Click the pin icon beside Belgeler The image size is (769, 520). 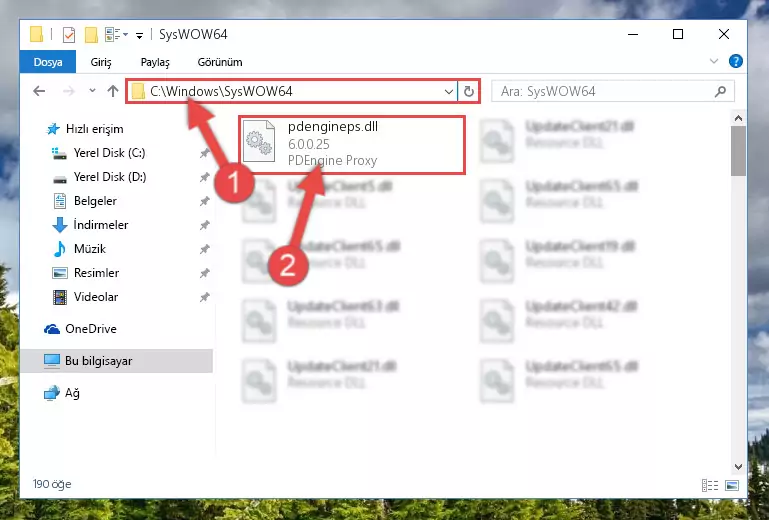205,202
